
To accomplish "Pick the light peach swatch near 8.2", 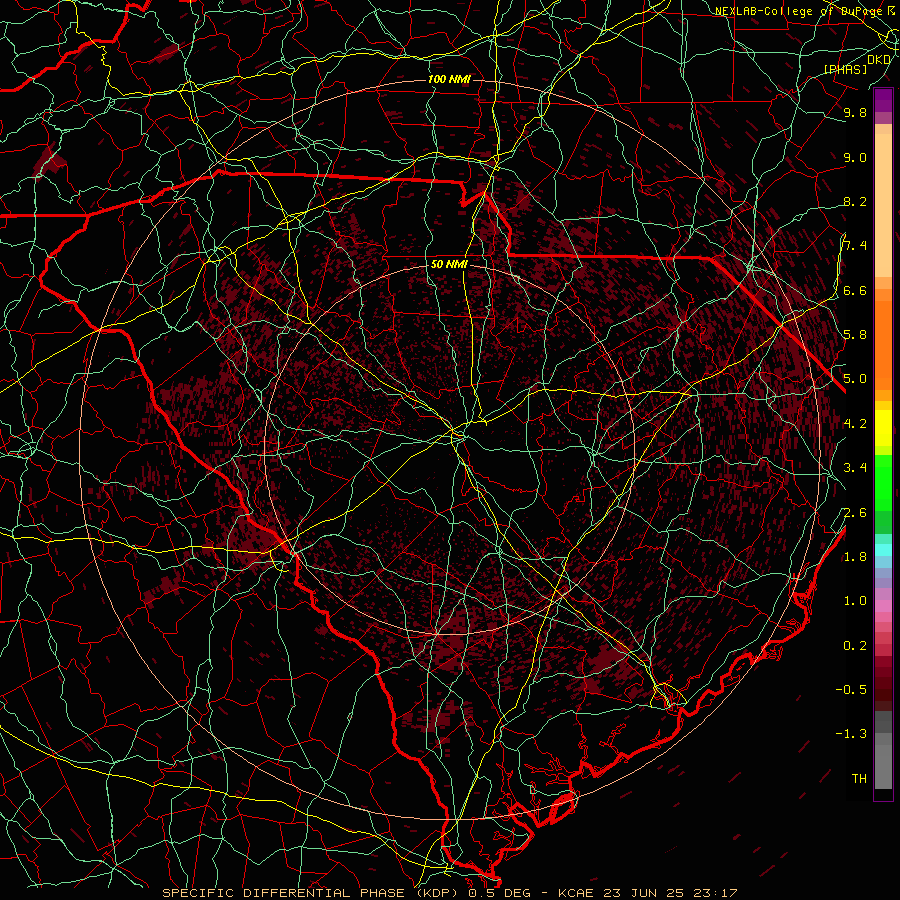I will pos(883,205).
